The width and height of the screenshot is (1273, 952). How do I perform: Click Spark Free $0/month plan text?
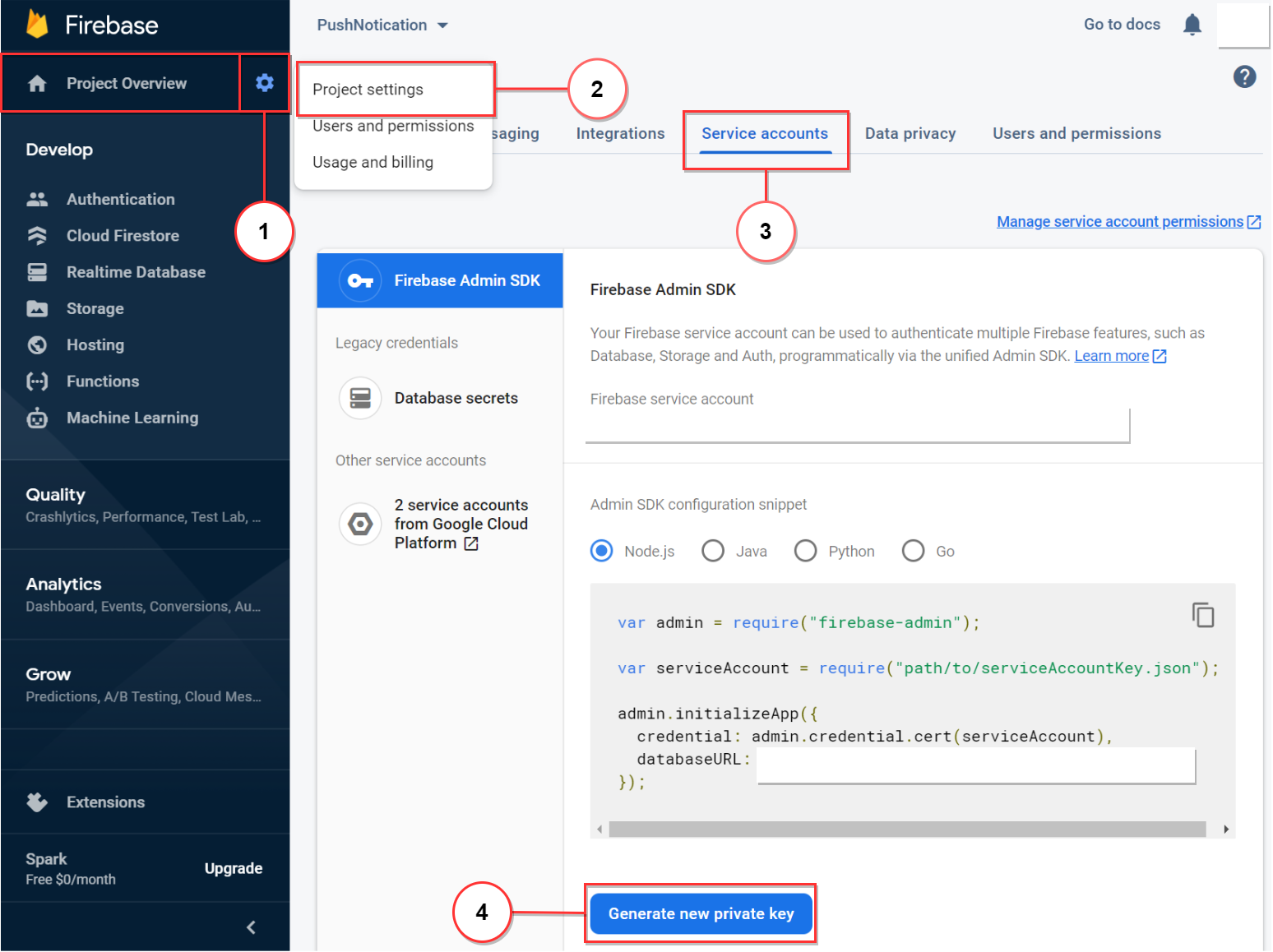click(x=71, y=868)
